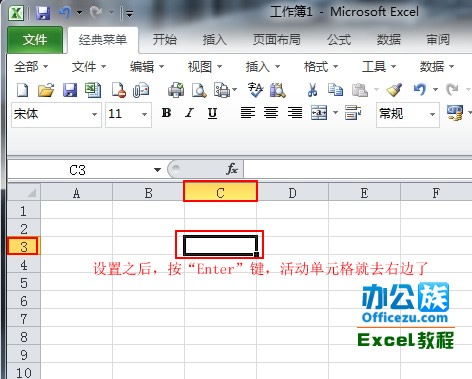This screenshot has height=379, width=472.
Task: Click the save-as Excel workbook icon
Action: pos(93,90)
